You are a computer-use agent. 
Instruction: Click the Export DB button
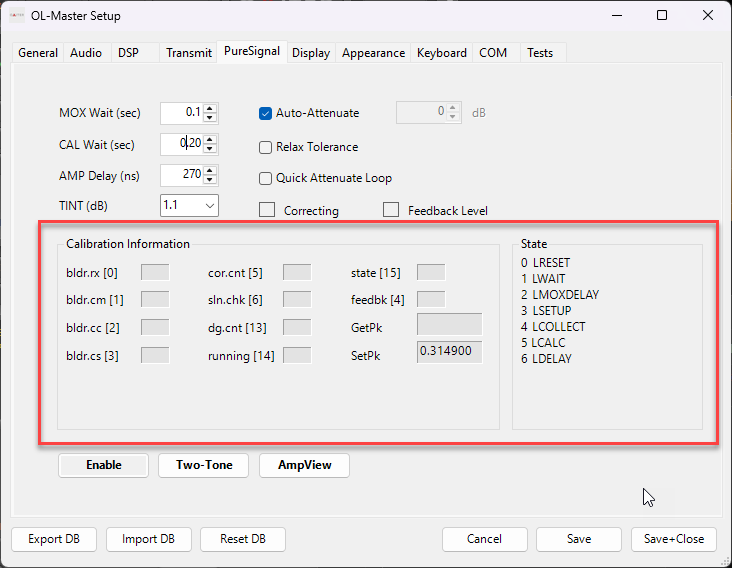click(54, 539)
